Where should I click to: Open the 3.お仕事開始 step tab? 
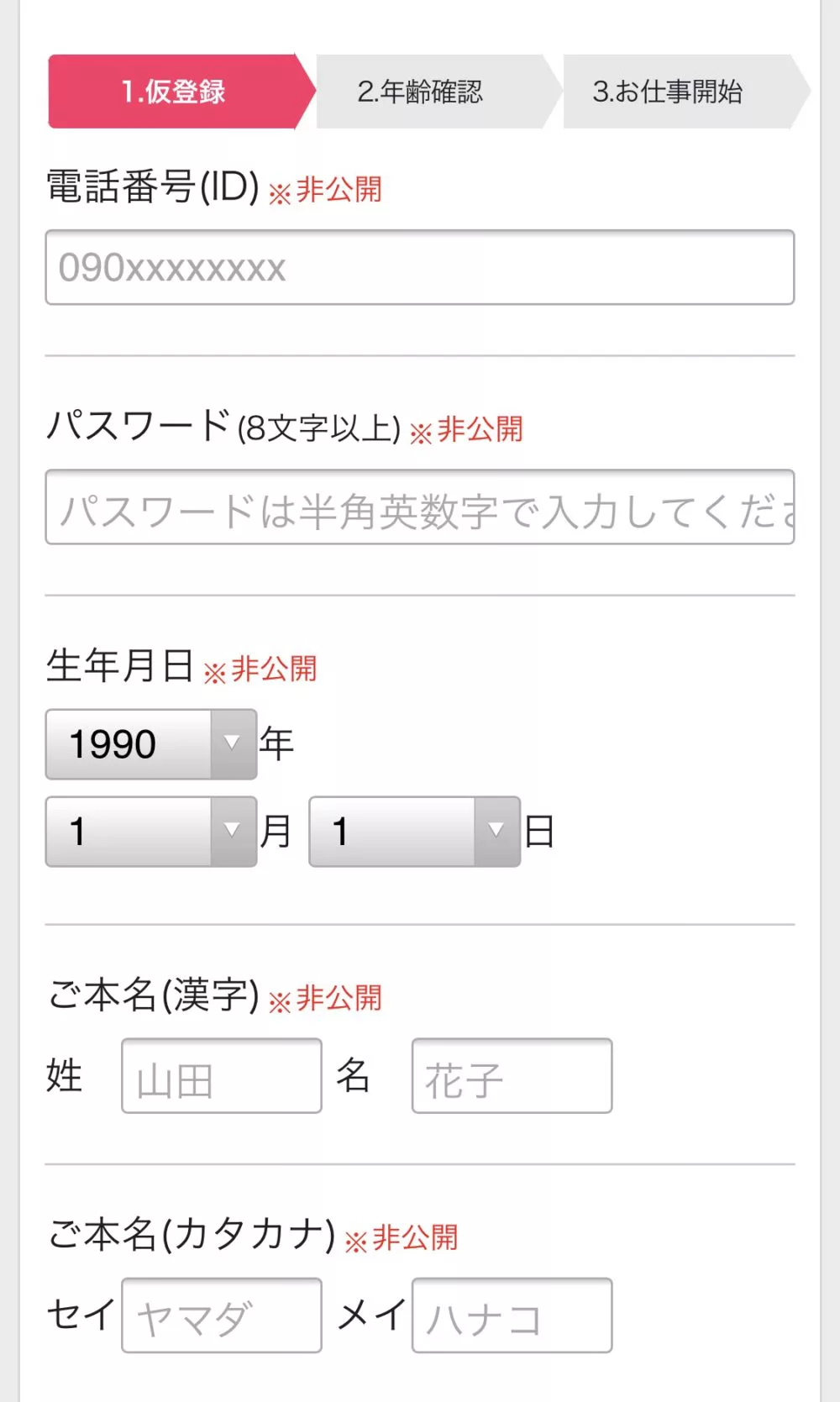[x=668, y=92]
